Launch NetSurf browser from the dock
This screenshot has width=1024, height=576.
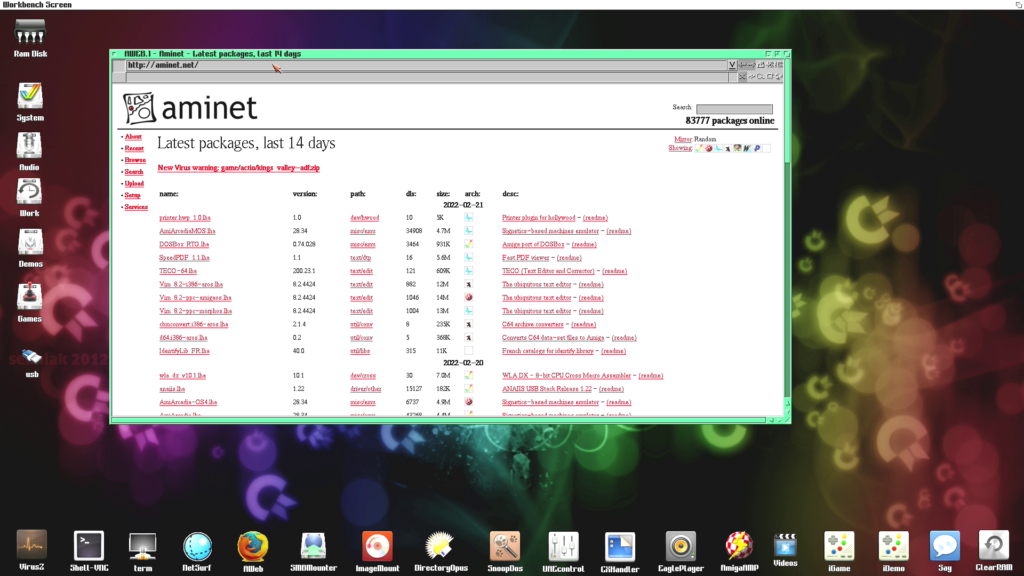(x=197, y=552)
